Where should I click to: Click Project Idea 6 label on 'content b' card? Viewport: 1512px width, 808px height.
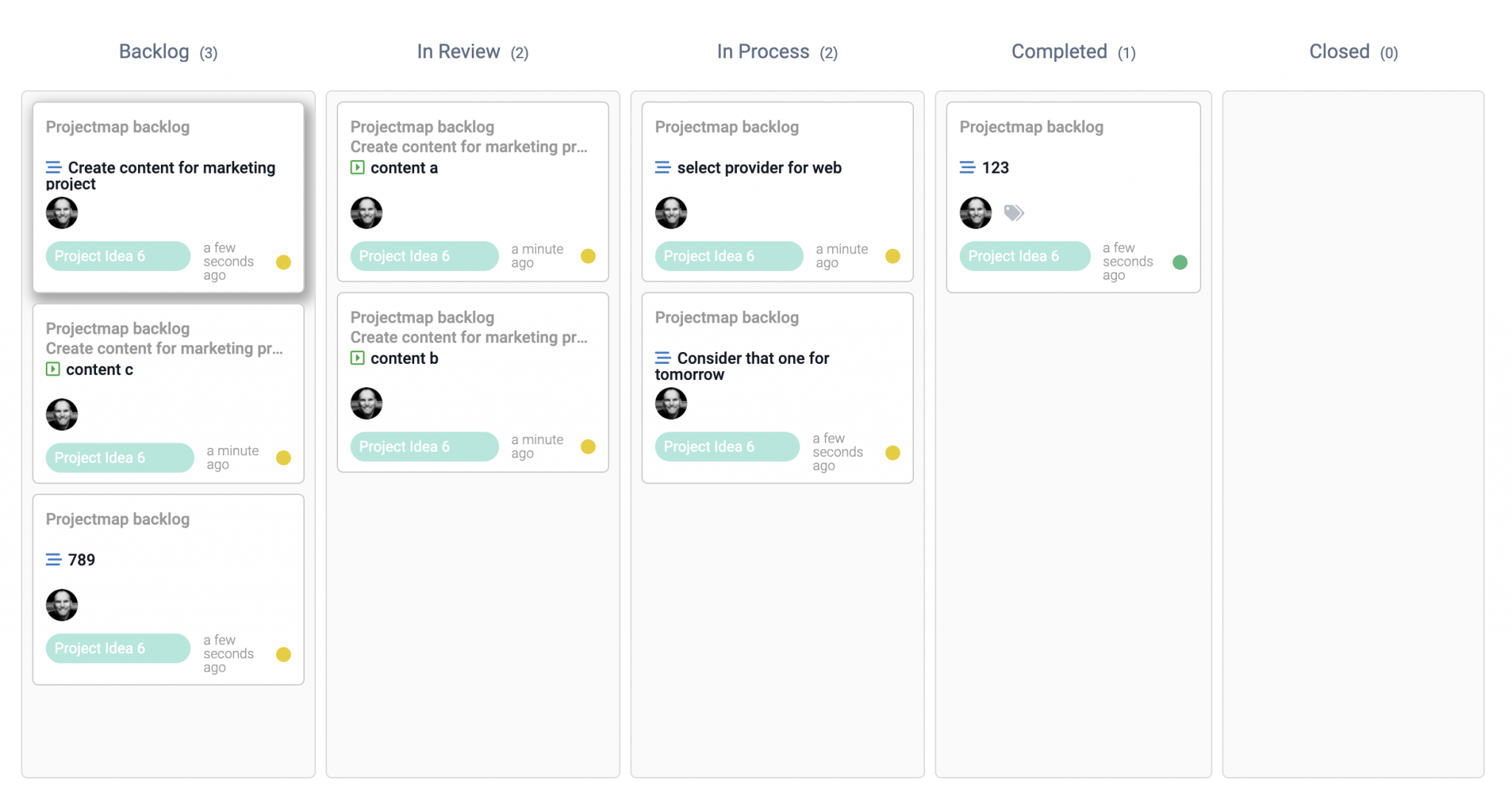click(425, 446)
